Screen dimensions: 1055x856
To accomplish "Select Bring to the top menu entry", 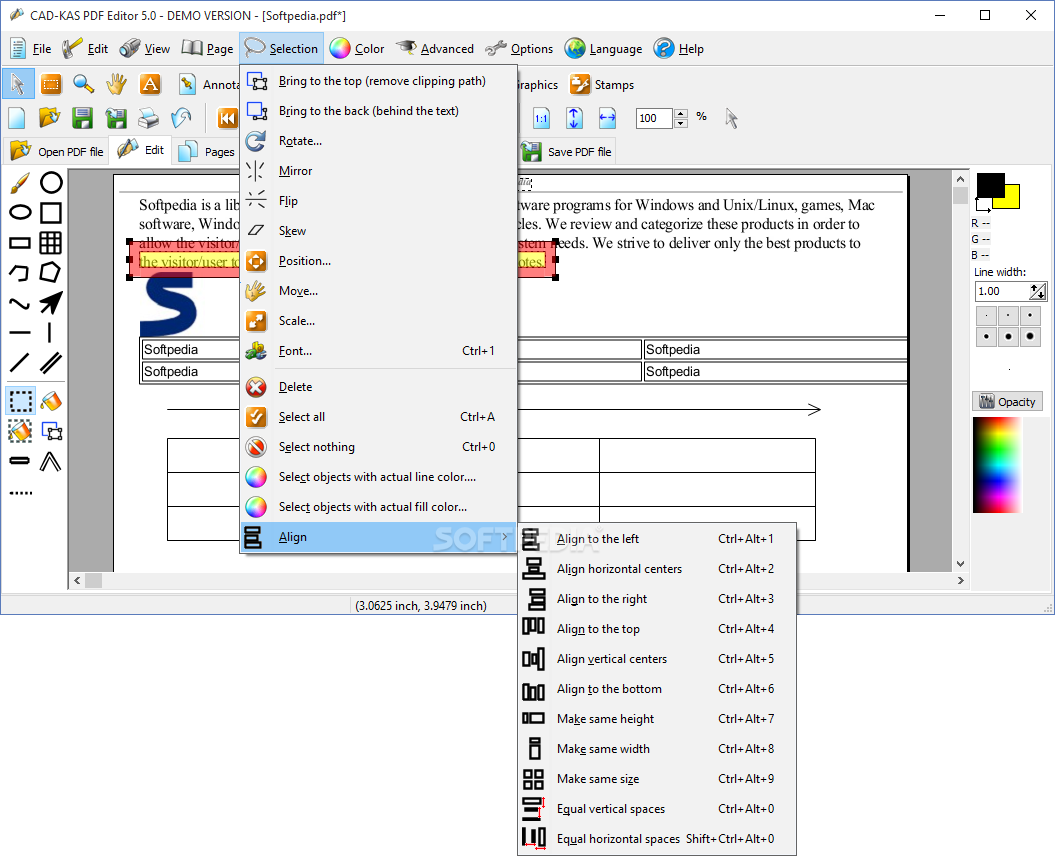I will click(378, 81).
